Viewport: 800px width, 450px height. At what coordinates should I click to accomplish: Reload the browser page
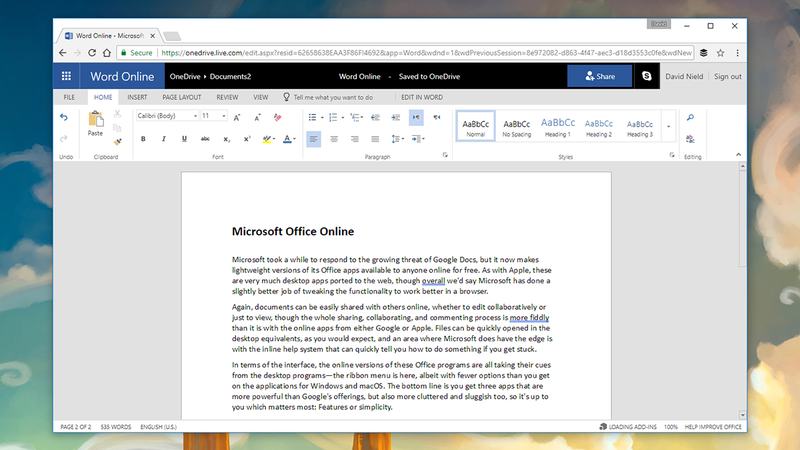tap(92, 53)
